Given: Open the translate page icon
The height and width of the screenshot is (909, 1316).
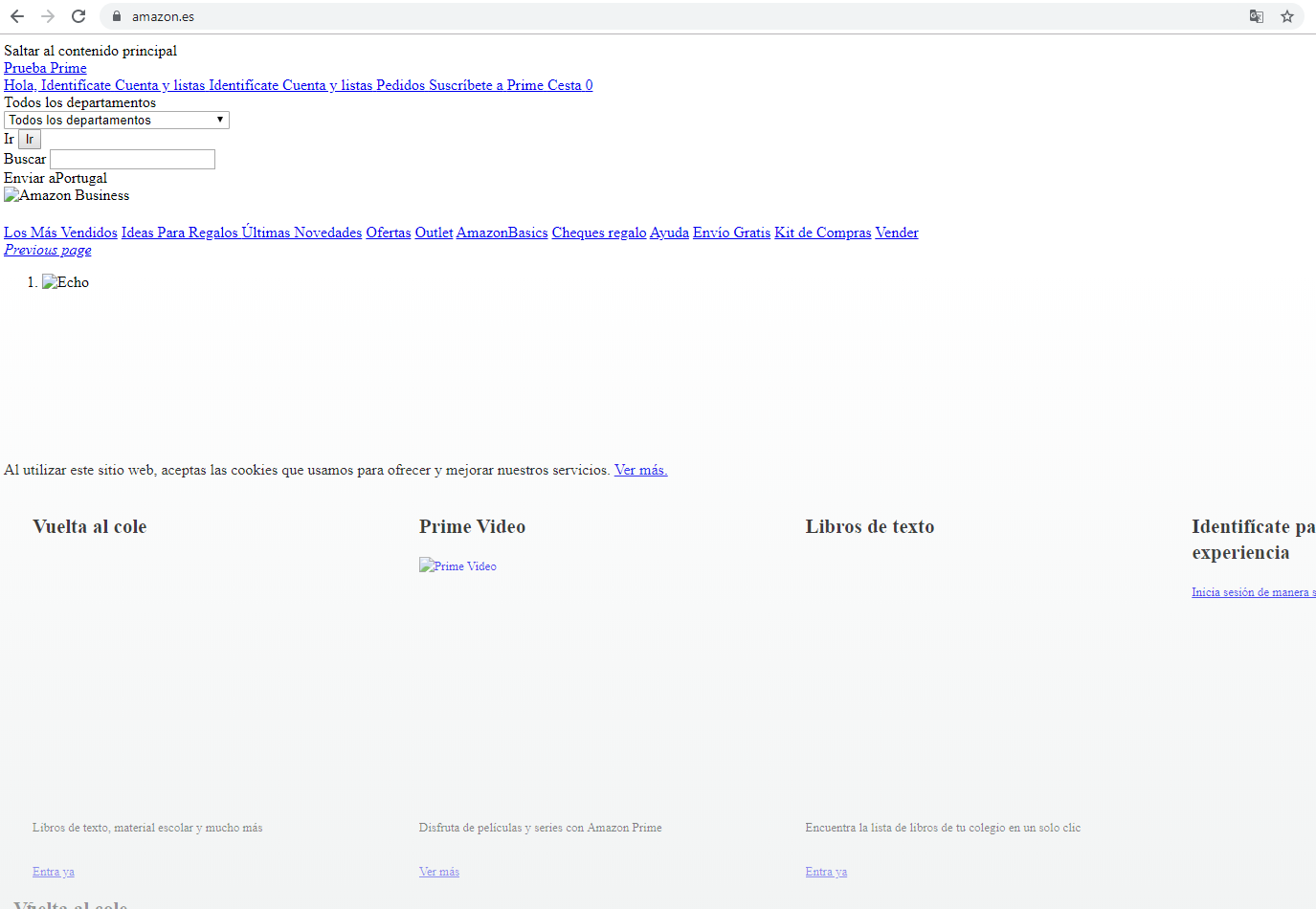Looking at the screenshot, I should click(x=1257, y=16).
